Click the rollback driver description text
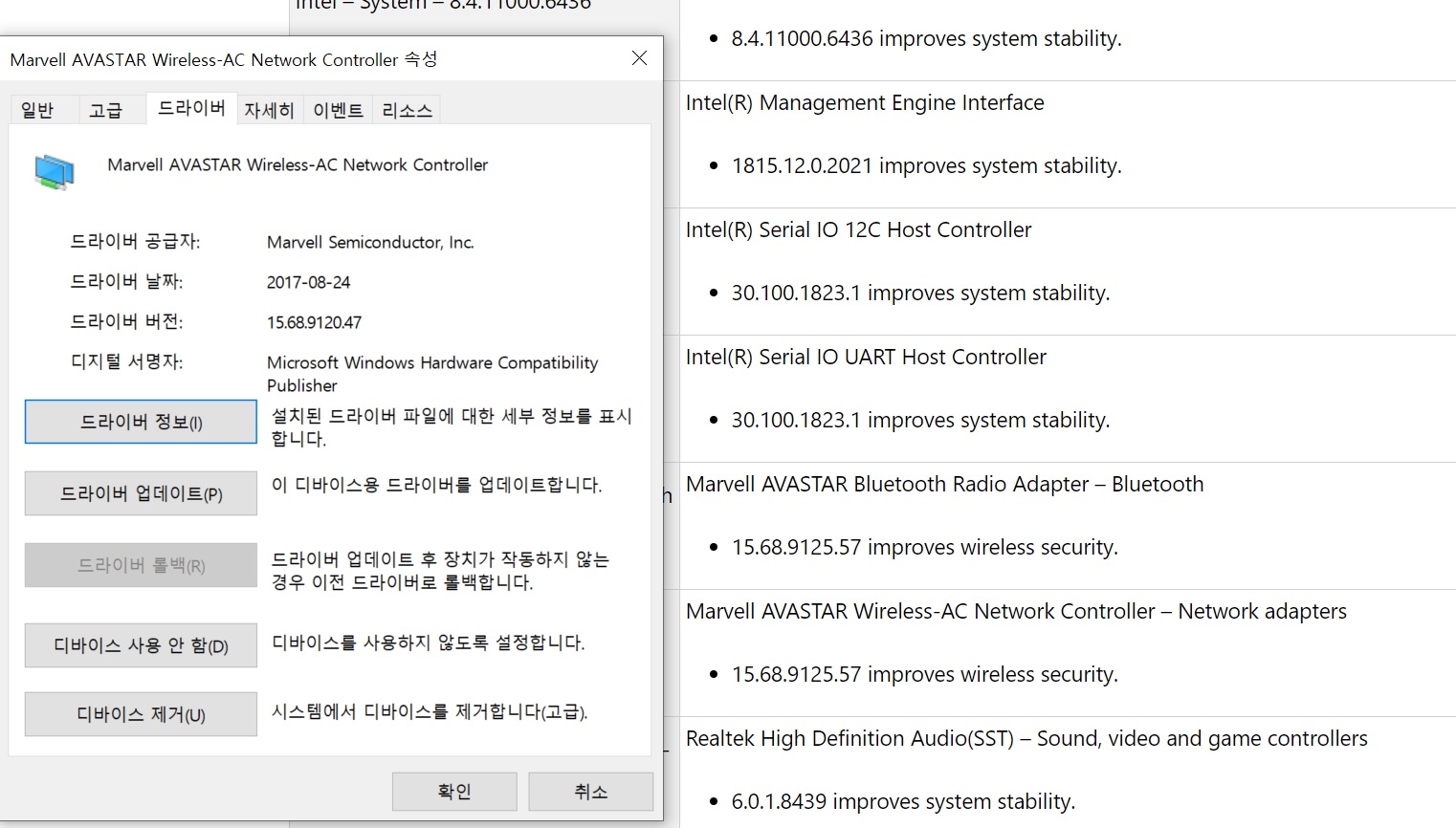 point(440,571)
